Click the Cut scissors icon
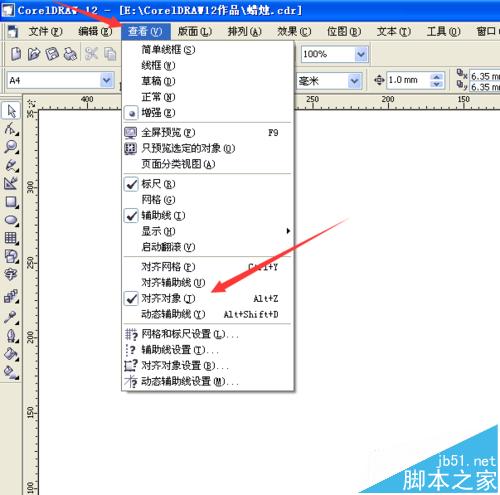Viewport: 500px width, 495px height. pos(91,54)
